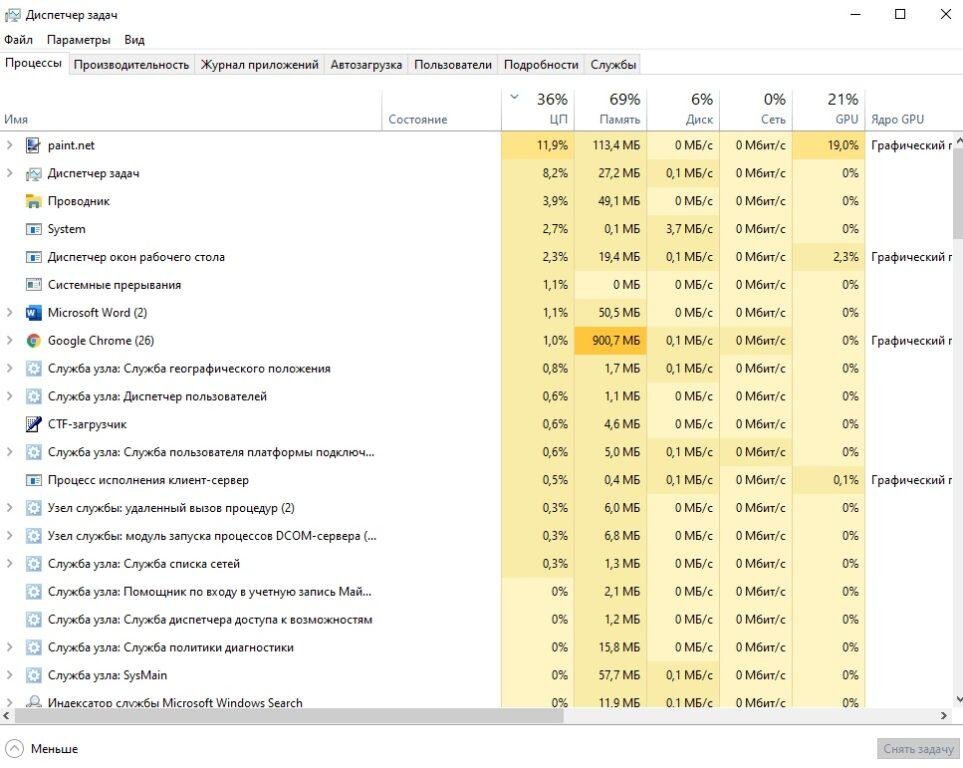Open the Вид menu
Screen dimensions: 963x768
coord(134,40)
